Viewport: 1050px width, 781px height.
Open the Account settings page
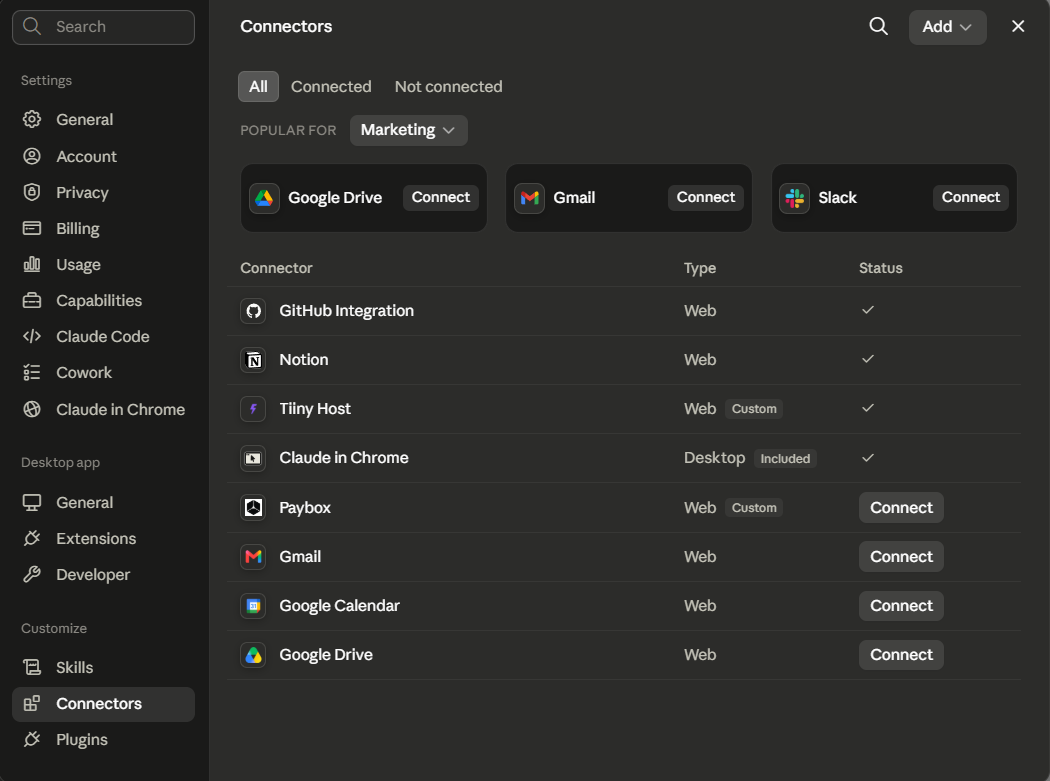point(103,156)
